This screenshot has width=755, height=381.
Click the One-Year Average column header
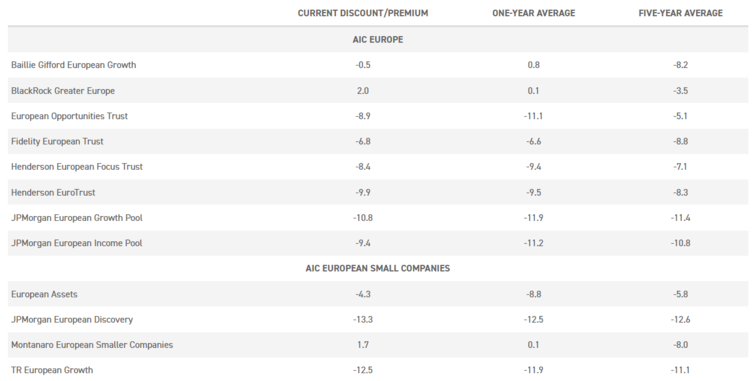(x=534, y=13)
